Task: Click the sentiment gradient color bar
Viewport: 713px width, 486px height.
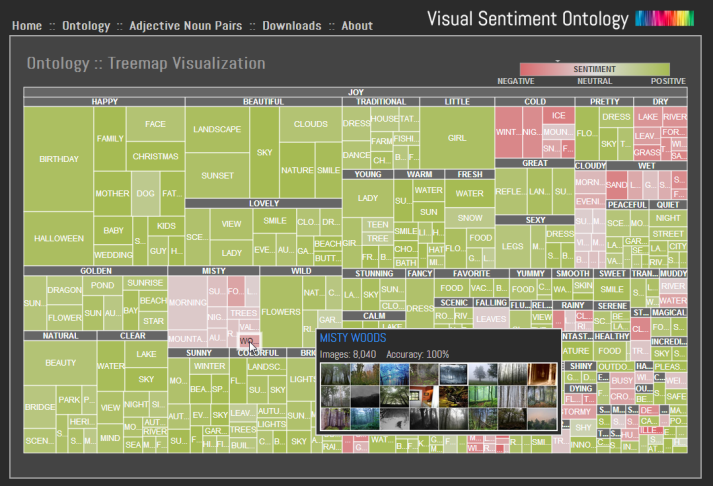Action: coord(594,69)
